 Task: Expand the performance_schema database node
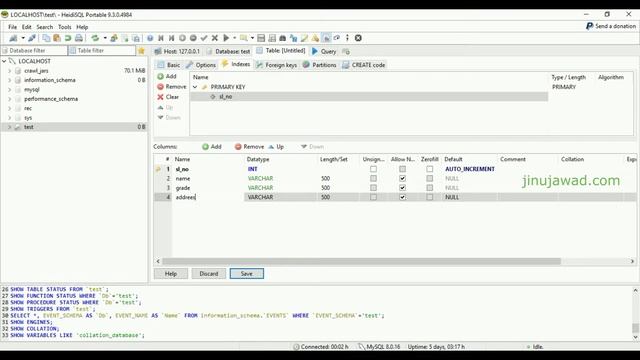pos(10,99)
